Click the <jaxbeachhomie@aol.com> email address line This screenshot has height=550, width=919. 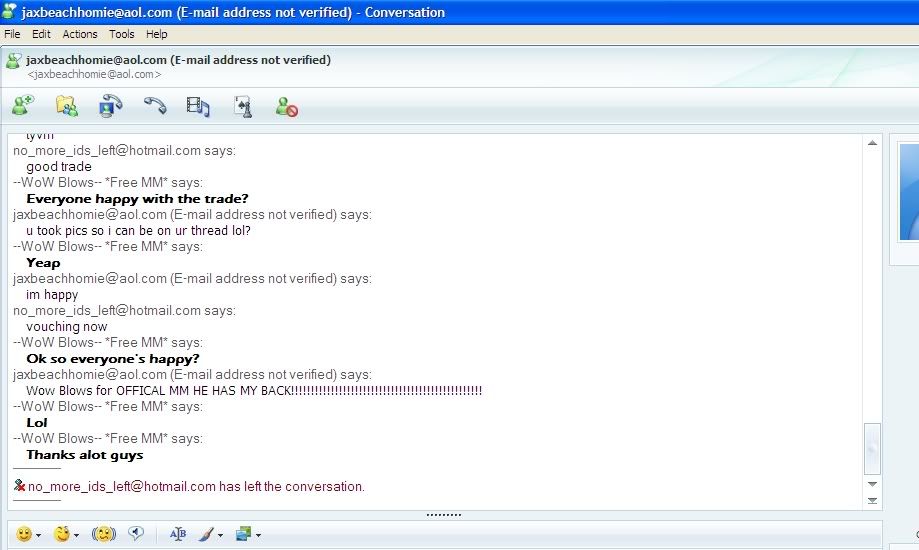tap(94, 74)
